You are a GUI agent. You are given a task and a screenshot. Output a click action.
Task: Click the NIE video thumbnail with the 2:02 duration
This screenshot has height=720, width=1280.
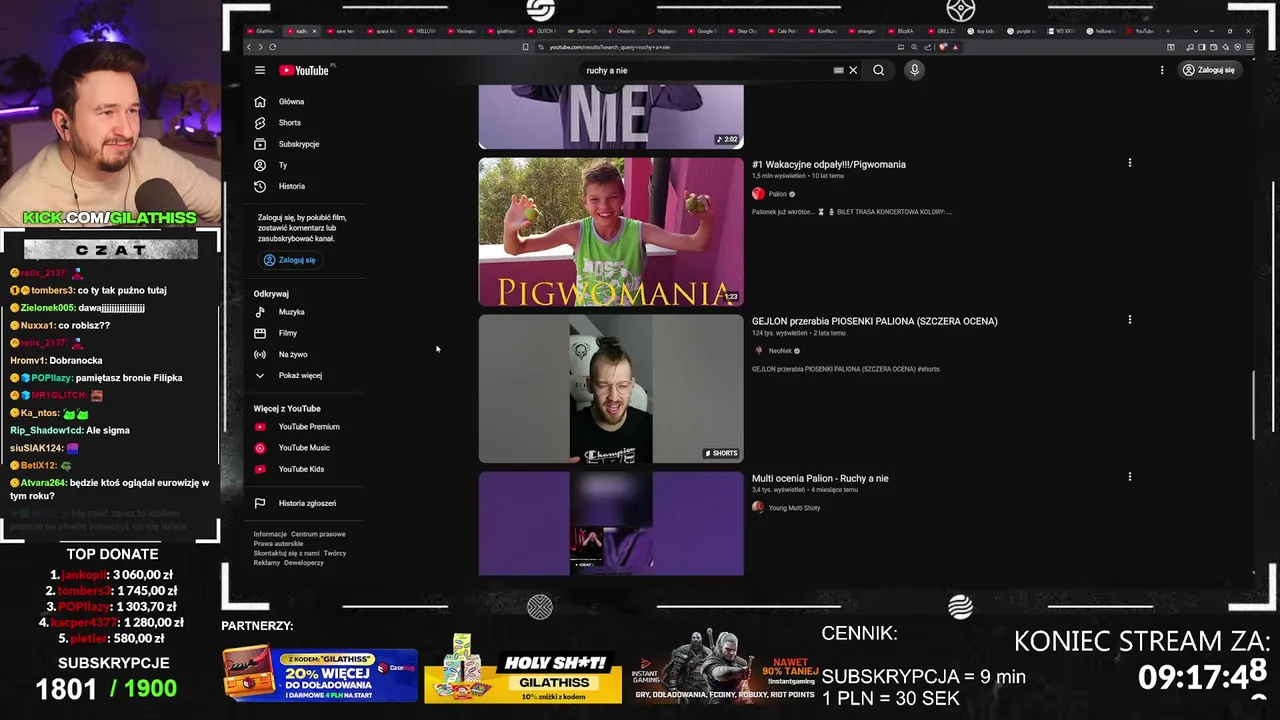611,117
